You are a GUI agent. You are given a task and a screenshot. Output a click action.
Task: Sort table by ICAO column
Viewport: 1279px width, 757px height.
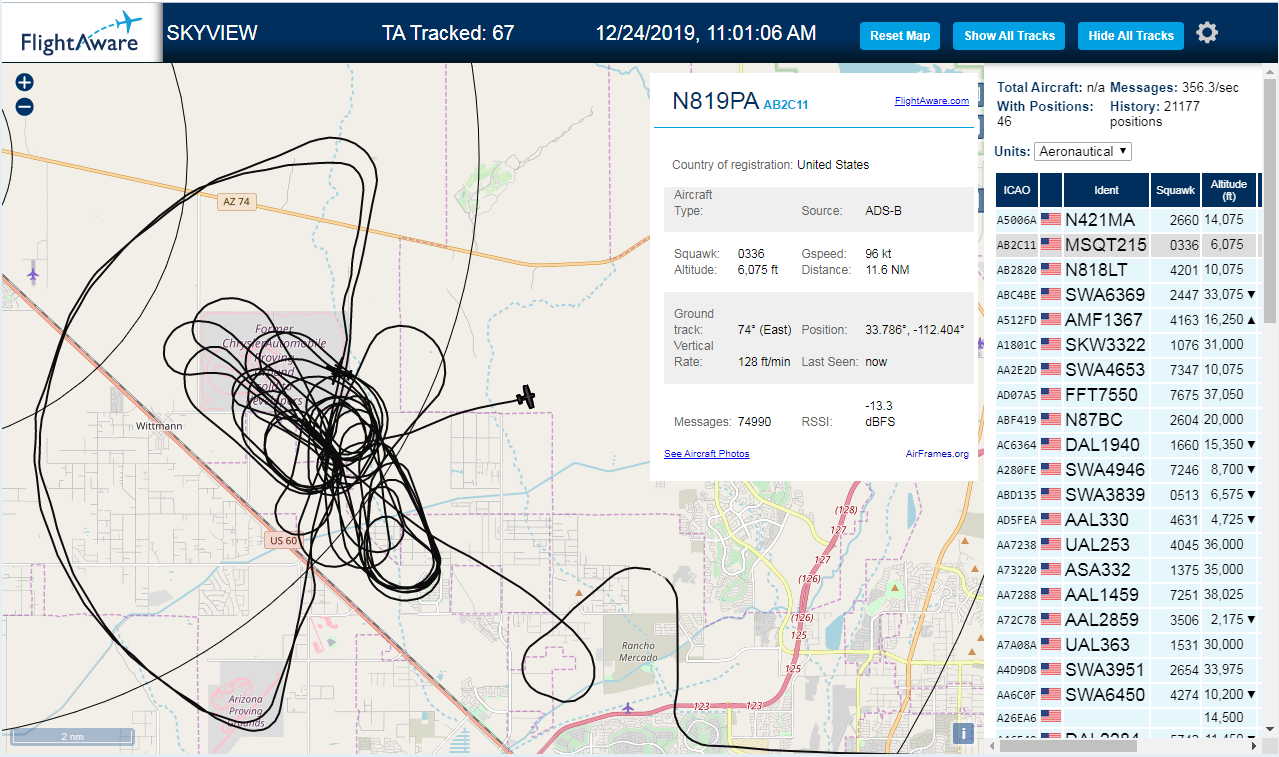point(1017,190)
